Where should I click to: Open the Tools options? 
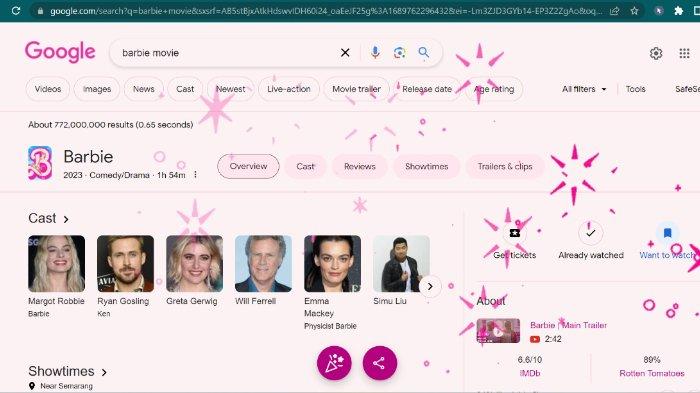point(635,89)
